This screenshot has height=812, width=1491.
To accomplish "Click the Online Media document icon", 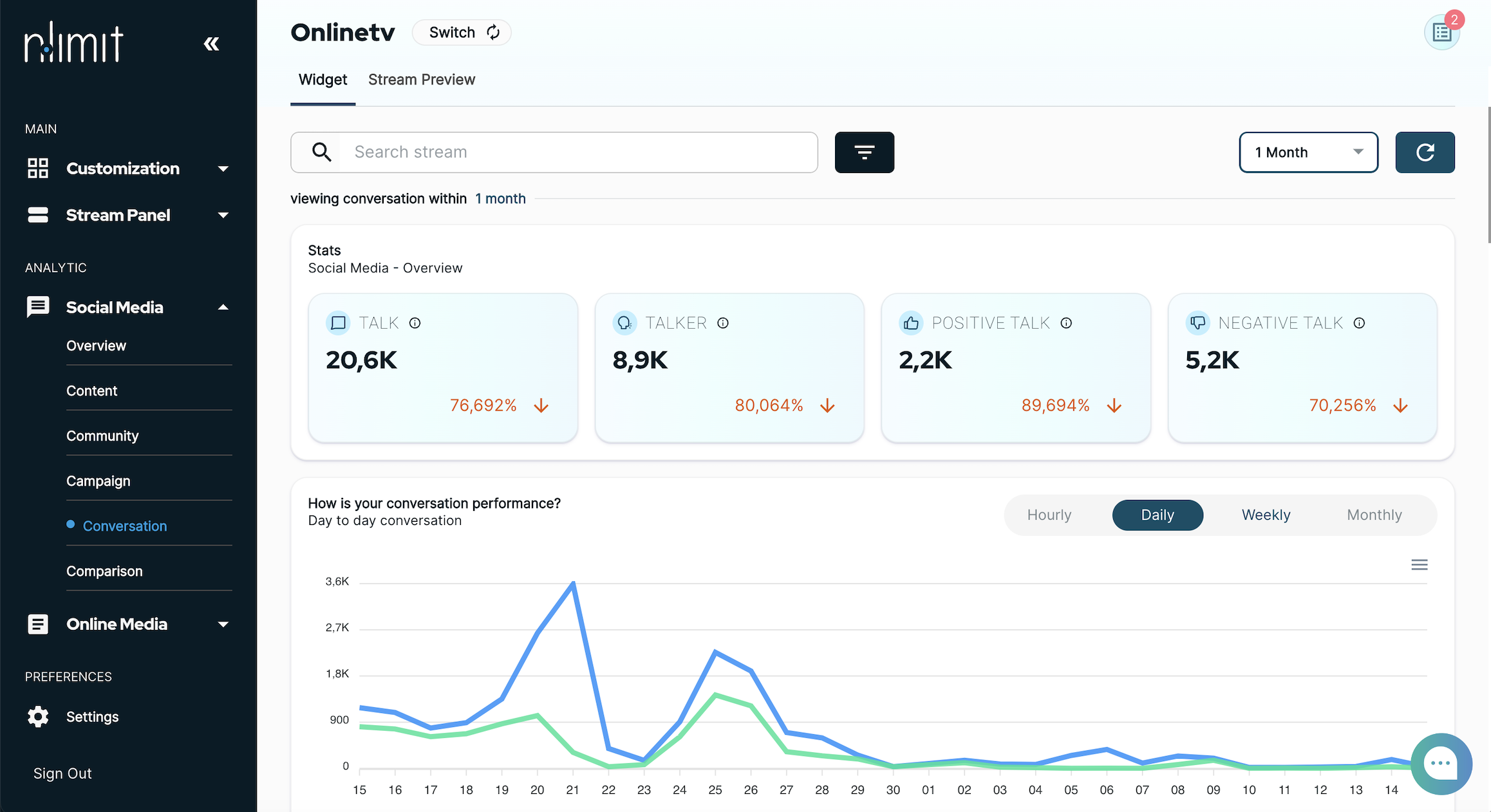I will click(x=38, y=624).
